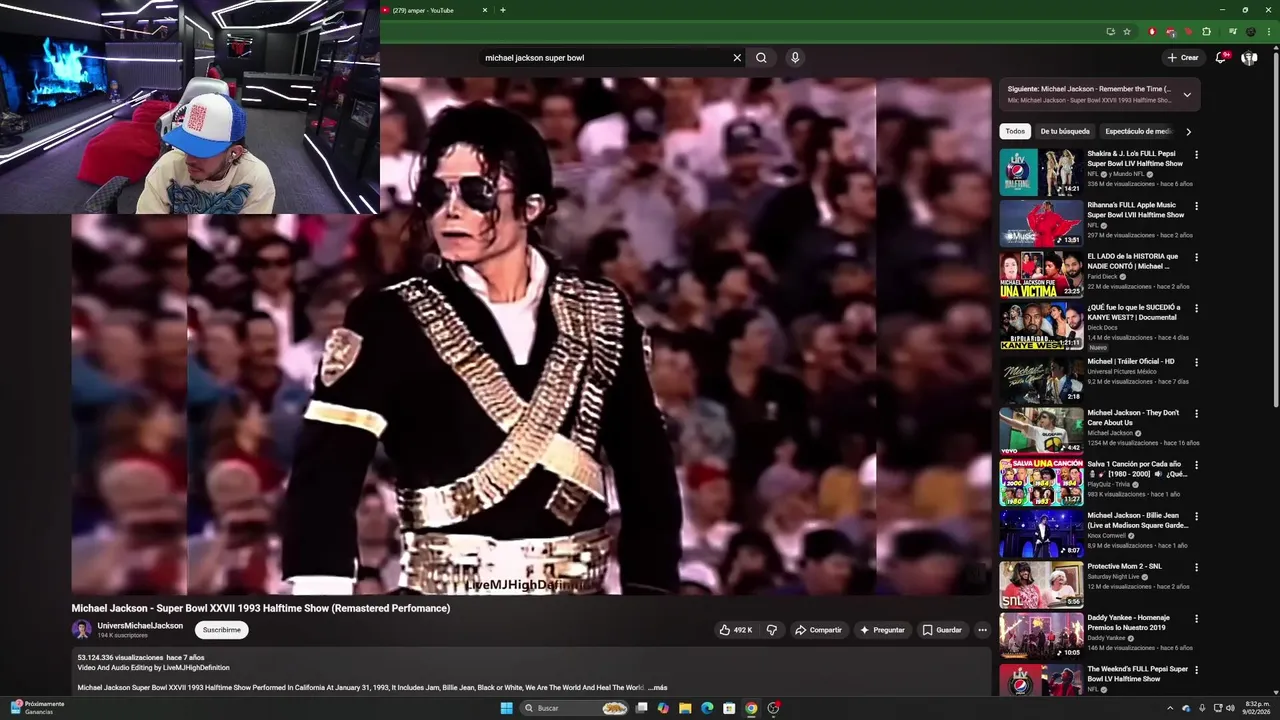Open OBS Studio from the taskbar
Screen dimensions: 1280x720
[x=773, y=708]
